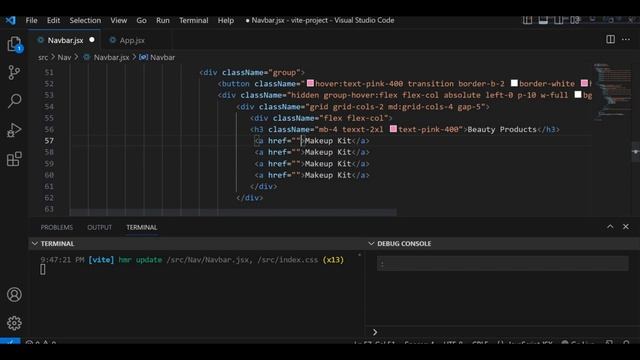Select the TERMINAL panel tab
This screenshot has height=360, width=640.
(142, 227)
